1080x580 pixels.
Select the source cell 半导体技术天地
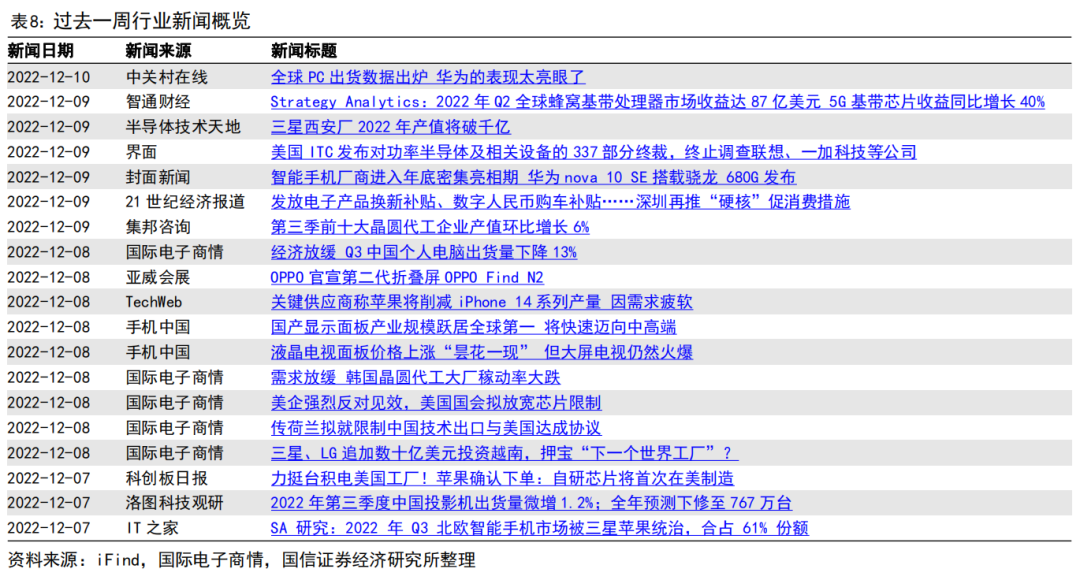point(183,127)
